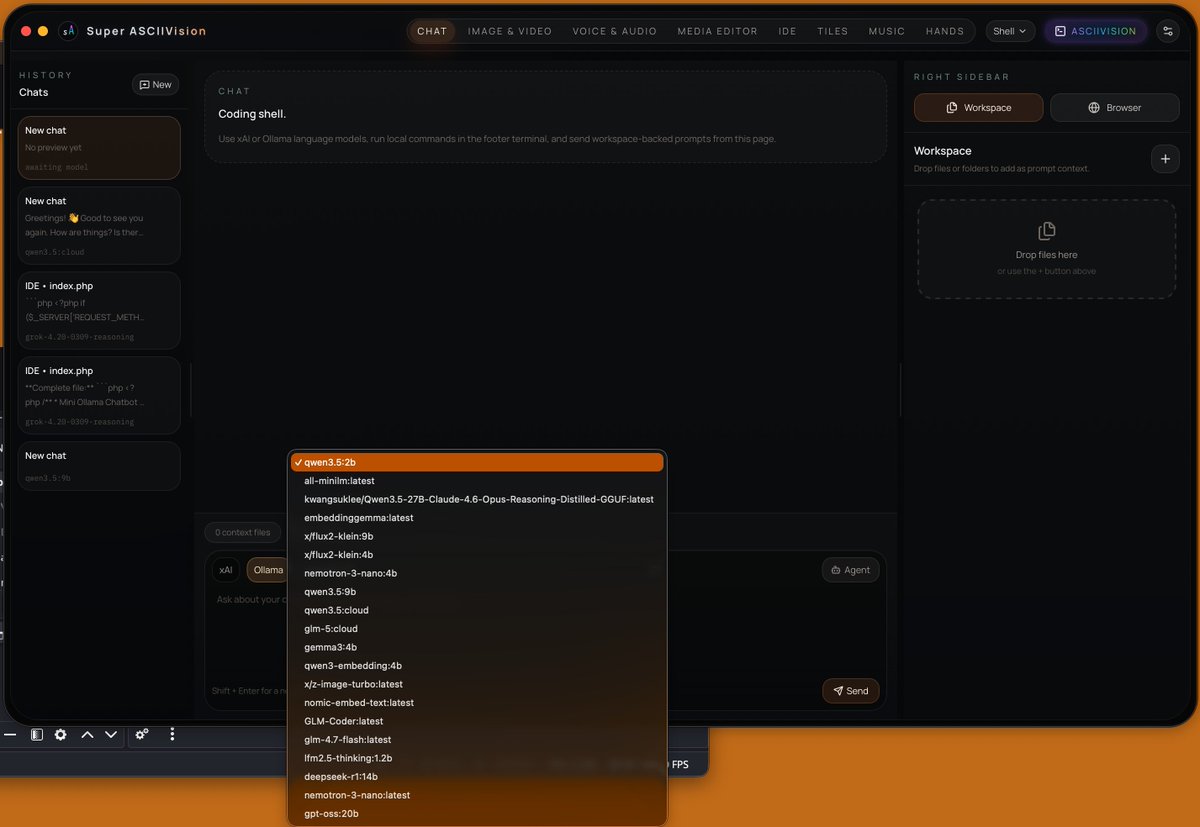The height and width of the screenshot is (827, 1200).
Task: Open the MUSIC tab
Action: click(x=887, y=31)
